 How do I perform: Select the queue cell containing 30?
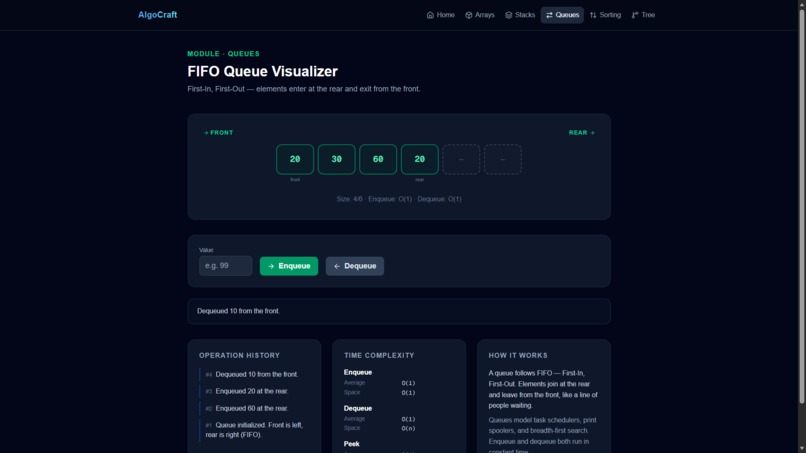tap(336, 159)
